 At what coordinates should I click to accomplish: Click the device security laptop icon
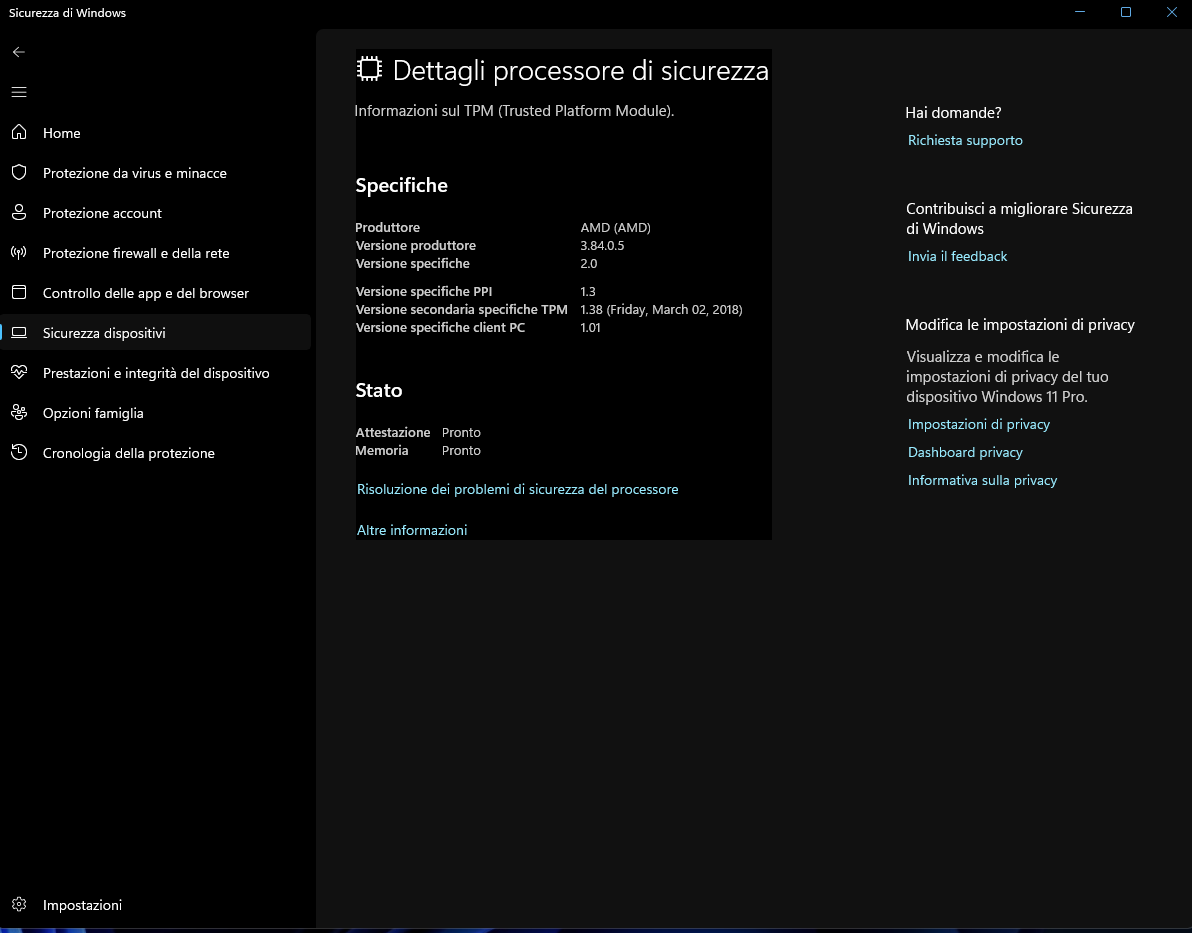coord(19,333)
